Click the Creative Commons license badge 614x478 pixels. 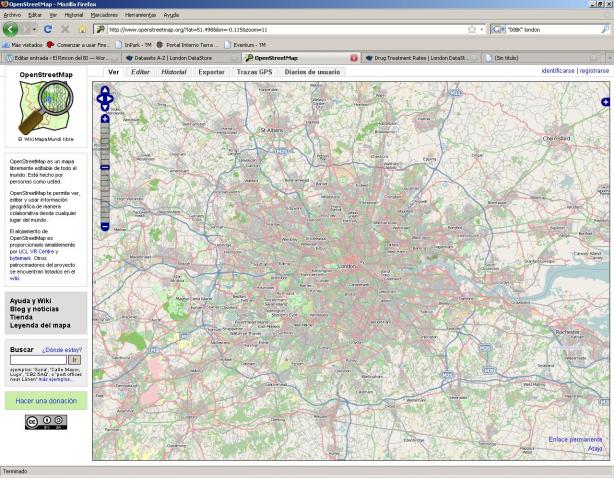point(45,423)
